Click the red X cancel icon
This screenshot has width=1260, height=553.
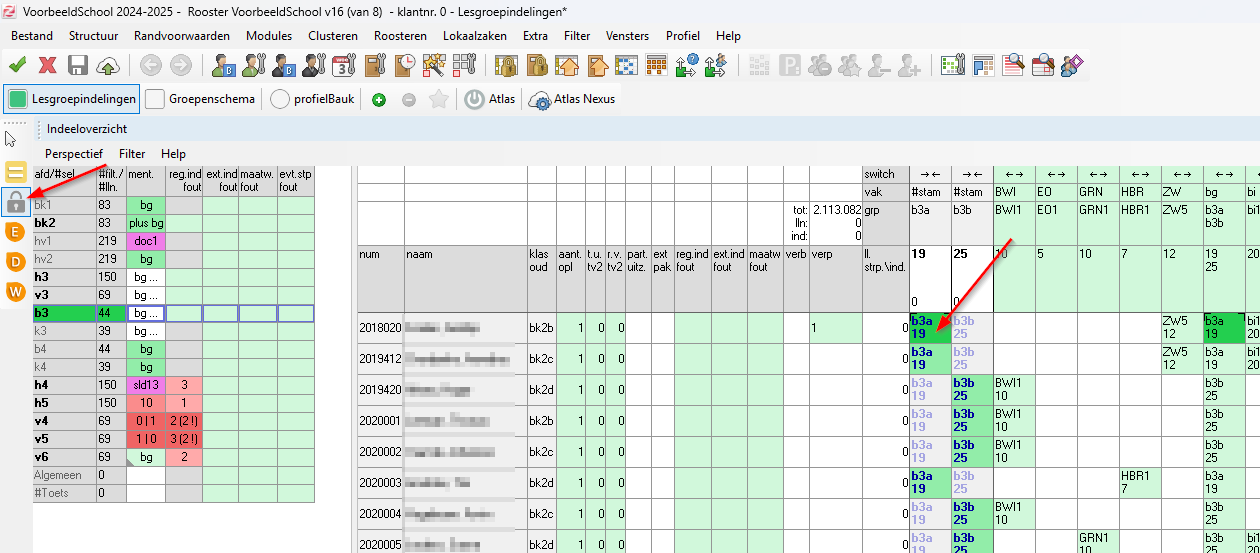click(x=47, y=66)
